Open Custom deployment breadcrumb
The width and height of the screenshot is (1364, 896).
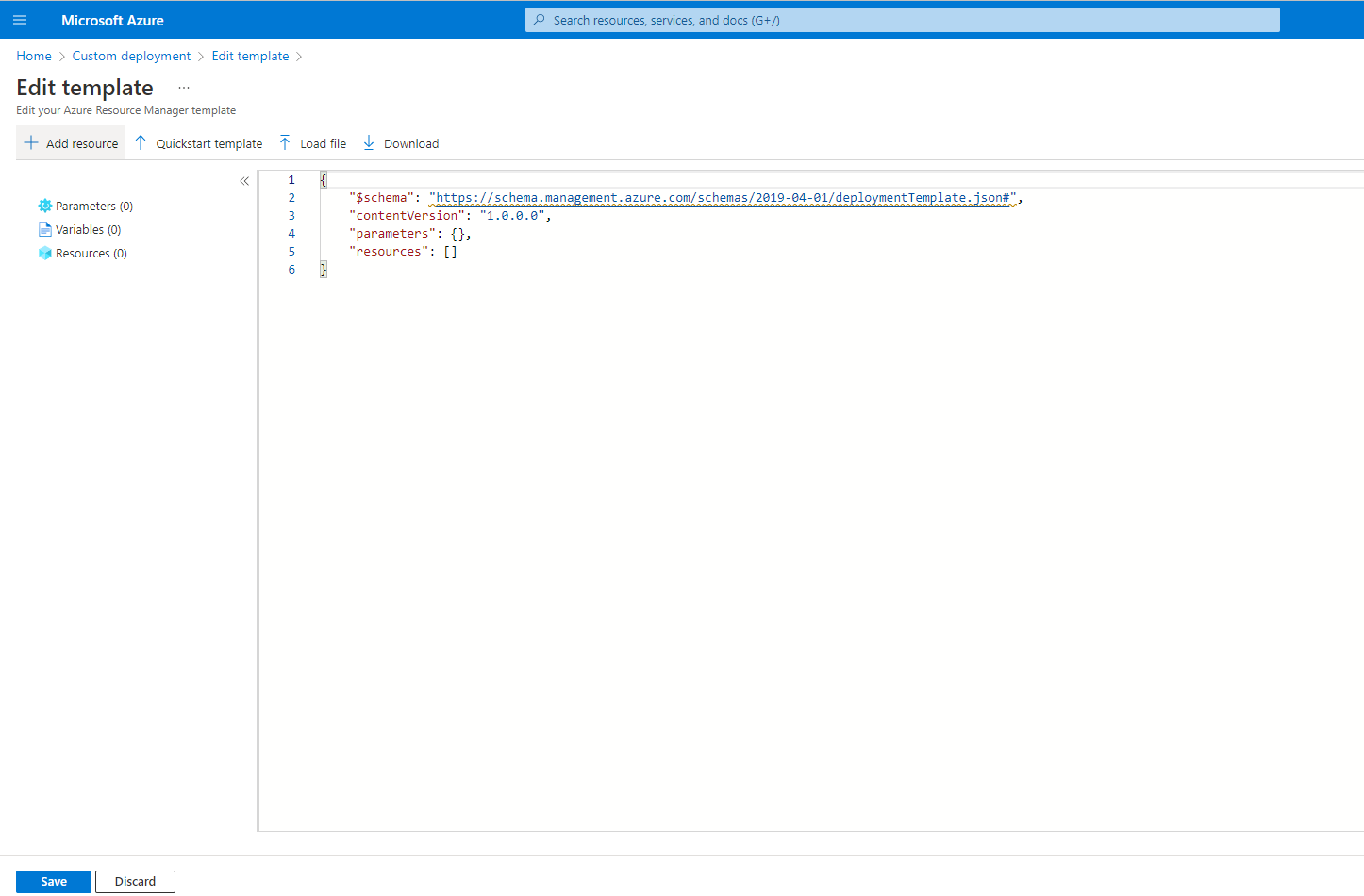point(131,56)
